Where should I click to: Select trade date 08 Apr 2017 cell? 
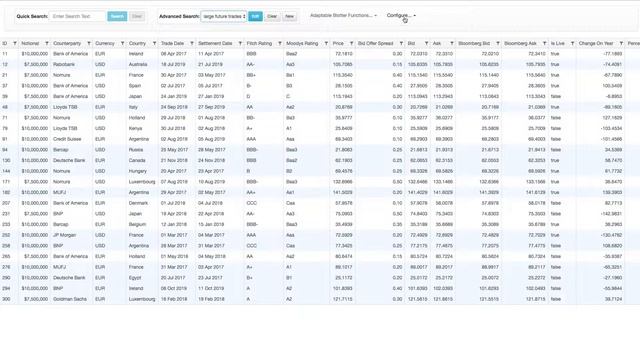coord(177,54)
